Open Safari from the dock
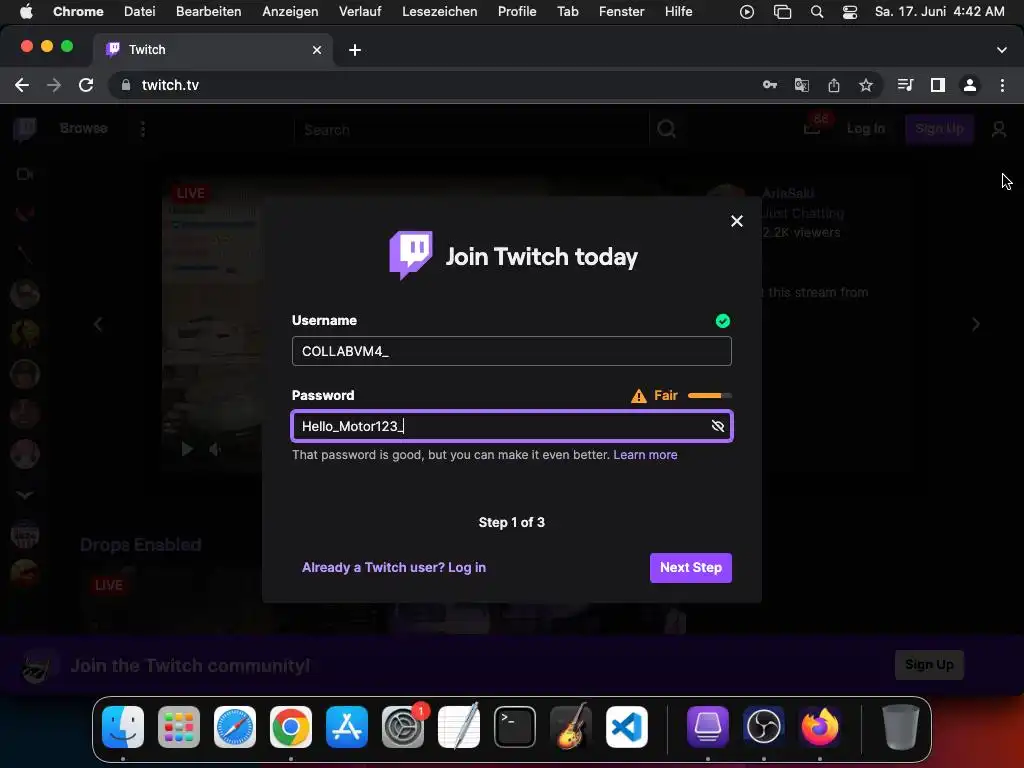This screenshot has width=1024, height=768. pos(234,727)
